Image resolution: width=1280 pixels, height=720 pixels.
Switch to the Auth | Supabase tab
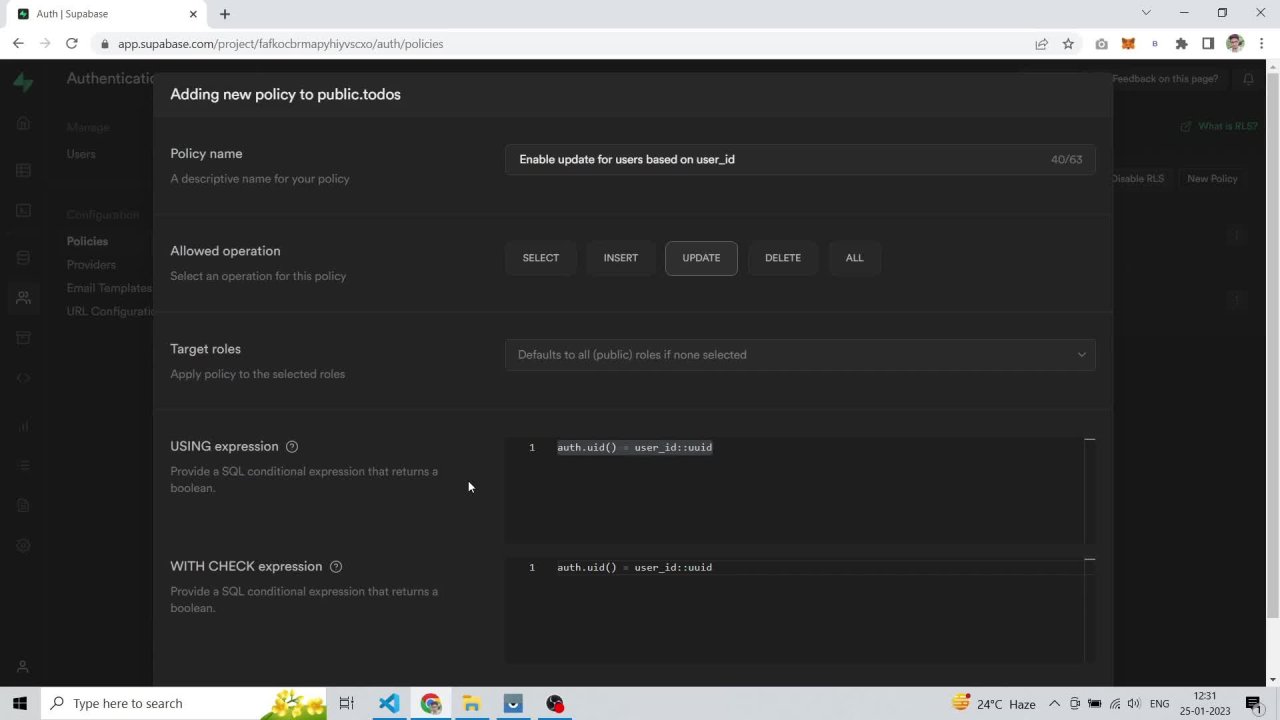[100, 14]
